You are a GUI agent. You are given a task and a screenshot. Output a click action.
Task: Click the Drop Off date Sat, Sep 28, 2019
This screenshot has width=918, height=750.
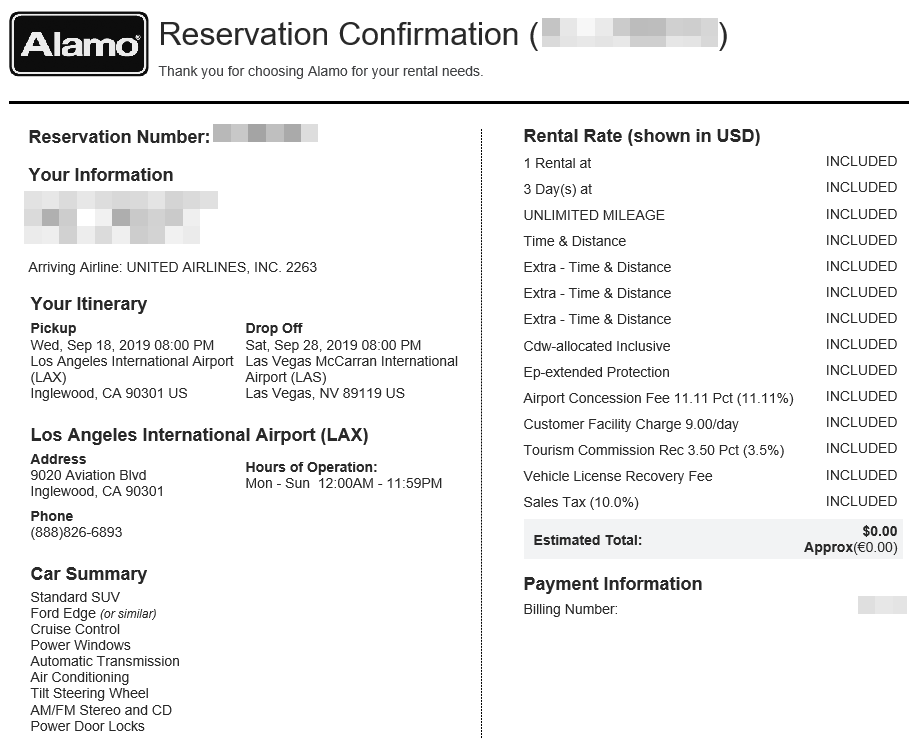pos(333,345)
